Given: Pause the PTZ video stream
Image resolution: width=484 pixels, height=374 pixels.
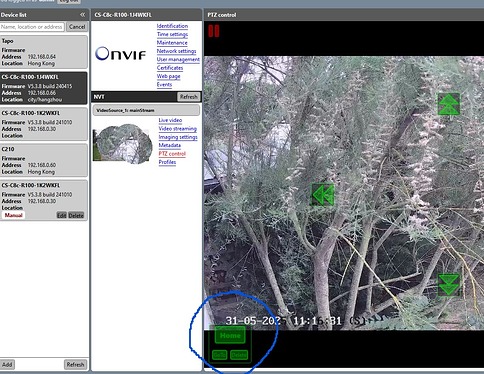Looking at the screenshot, I should click(214, 31).
